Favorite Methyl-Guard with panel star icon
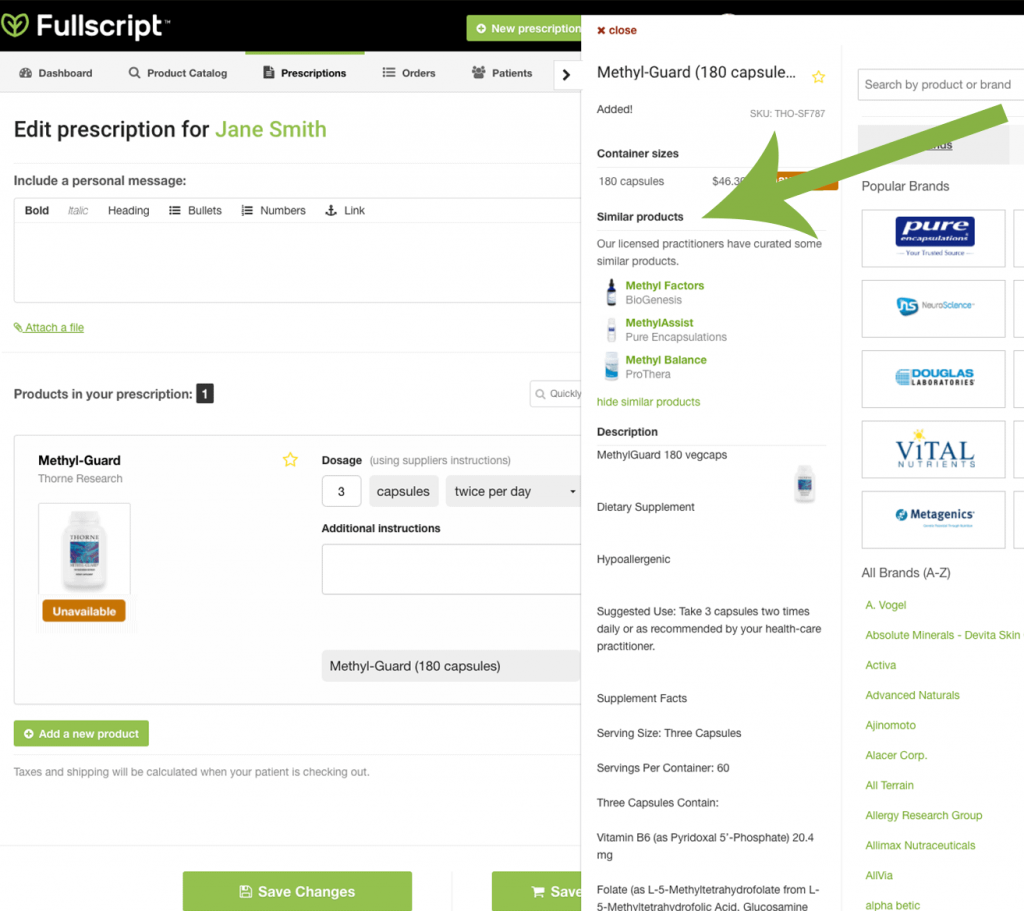The width and height of the screenshot is (1024, 911). (x=818, y=77)
